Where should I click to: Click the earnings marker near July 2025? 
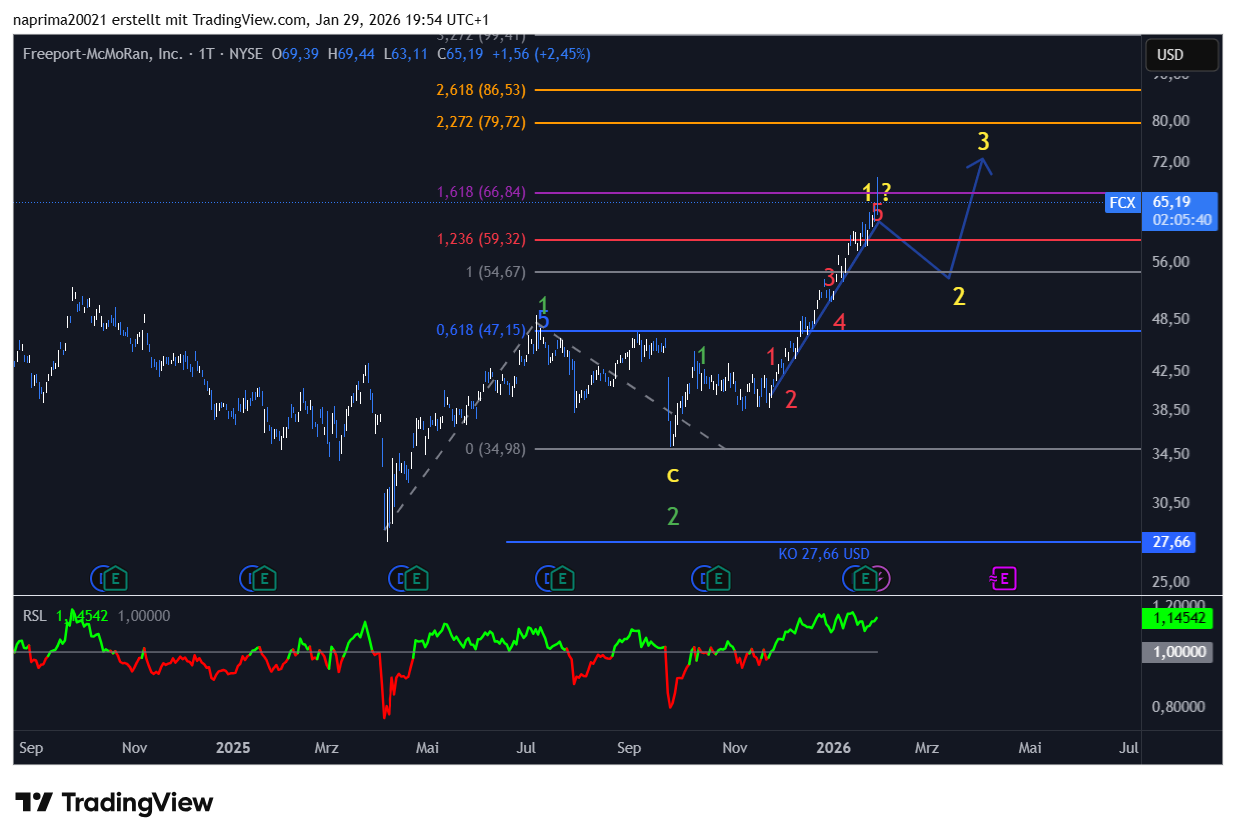[562, 577]
